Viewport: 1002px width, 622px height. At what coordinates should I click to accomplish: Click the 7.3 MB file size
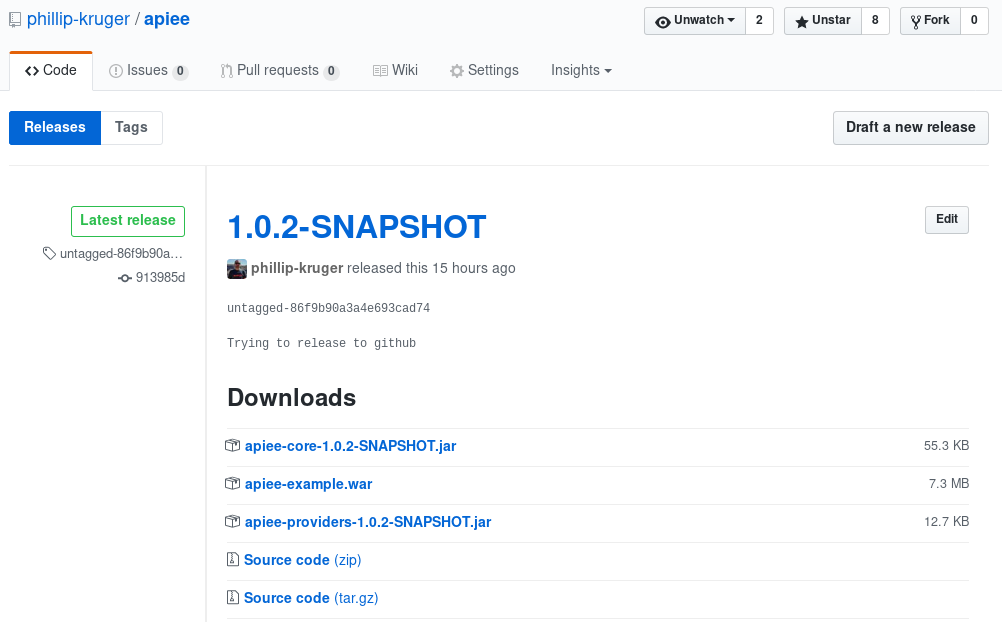pos(949,484)
